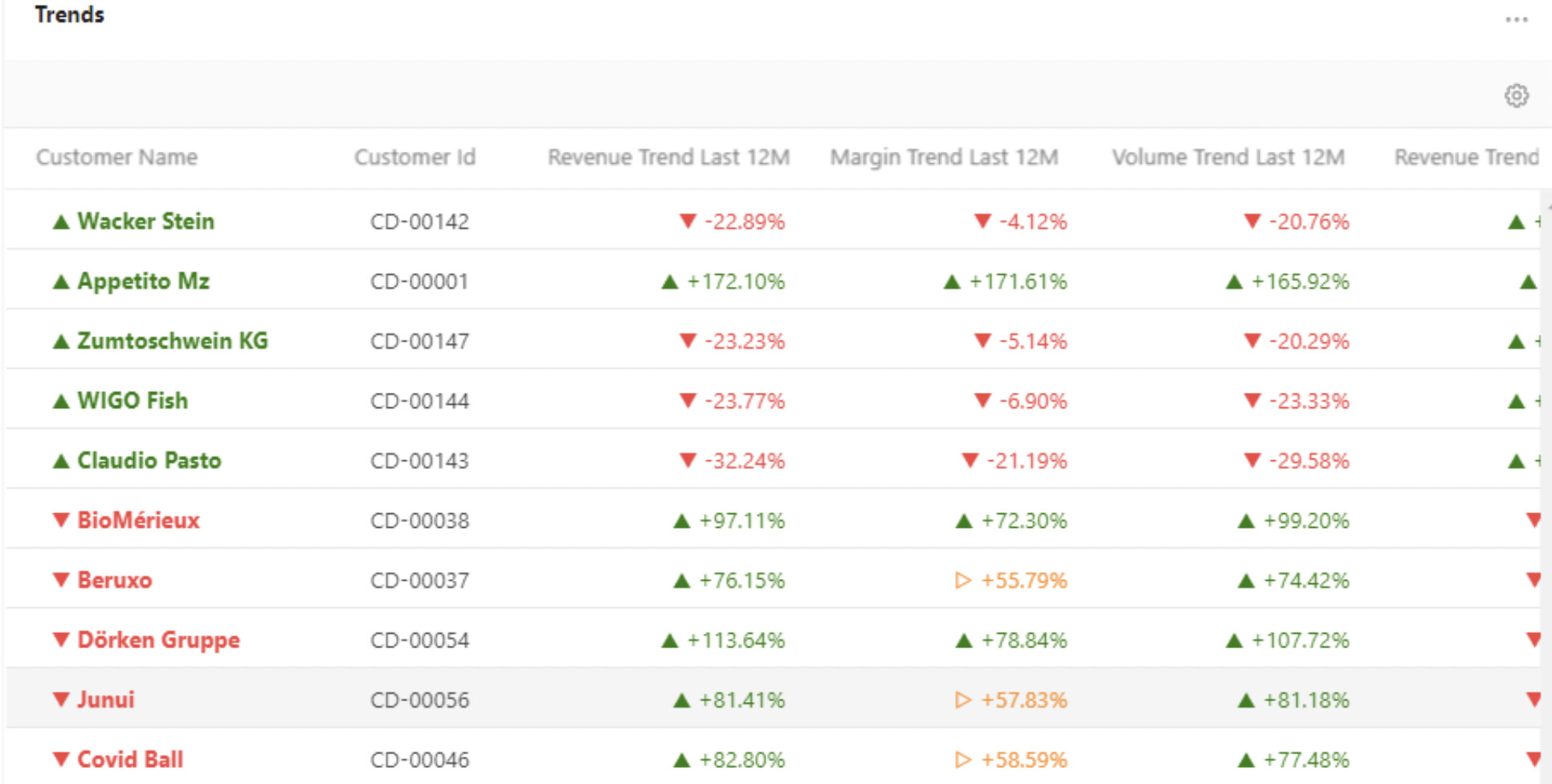Click customer ID CD-00056 cell
The width and height of the screenshot is (1552, 784).
(419, 700)
